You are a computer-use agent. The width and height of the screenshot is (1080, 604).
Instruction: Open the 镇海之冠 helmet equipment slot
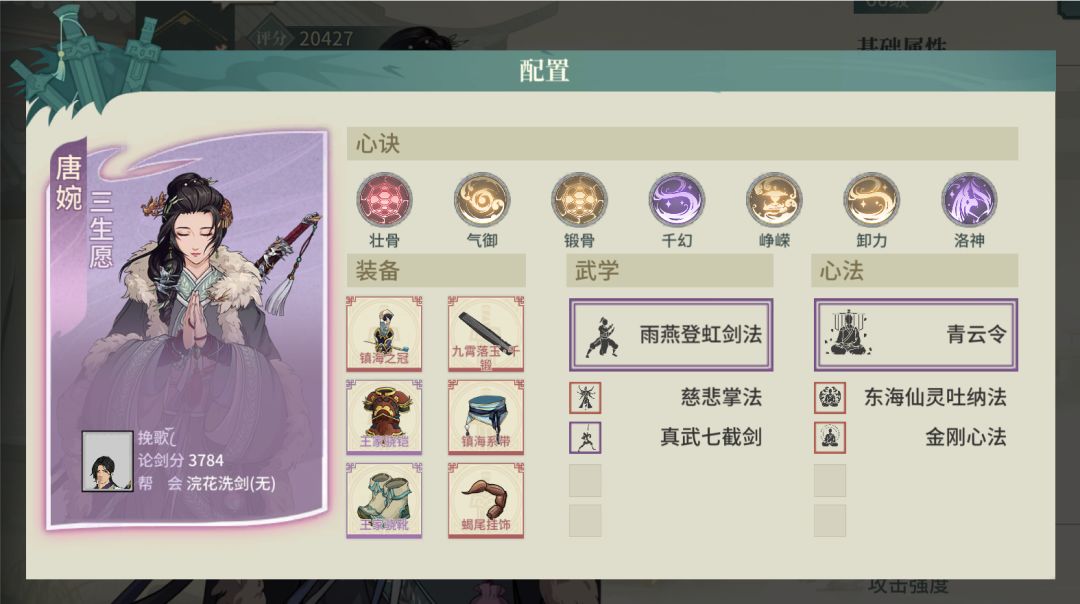pyautogui.click(x=384, y=333)
